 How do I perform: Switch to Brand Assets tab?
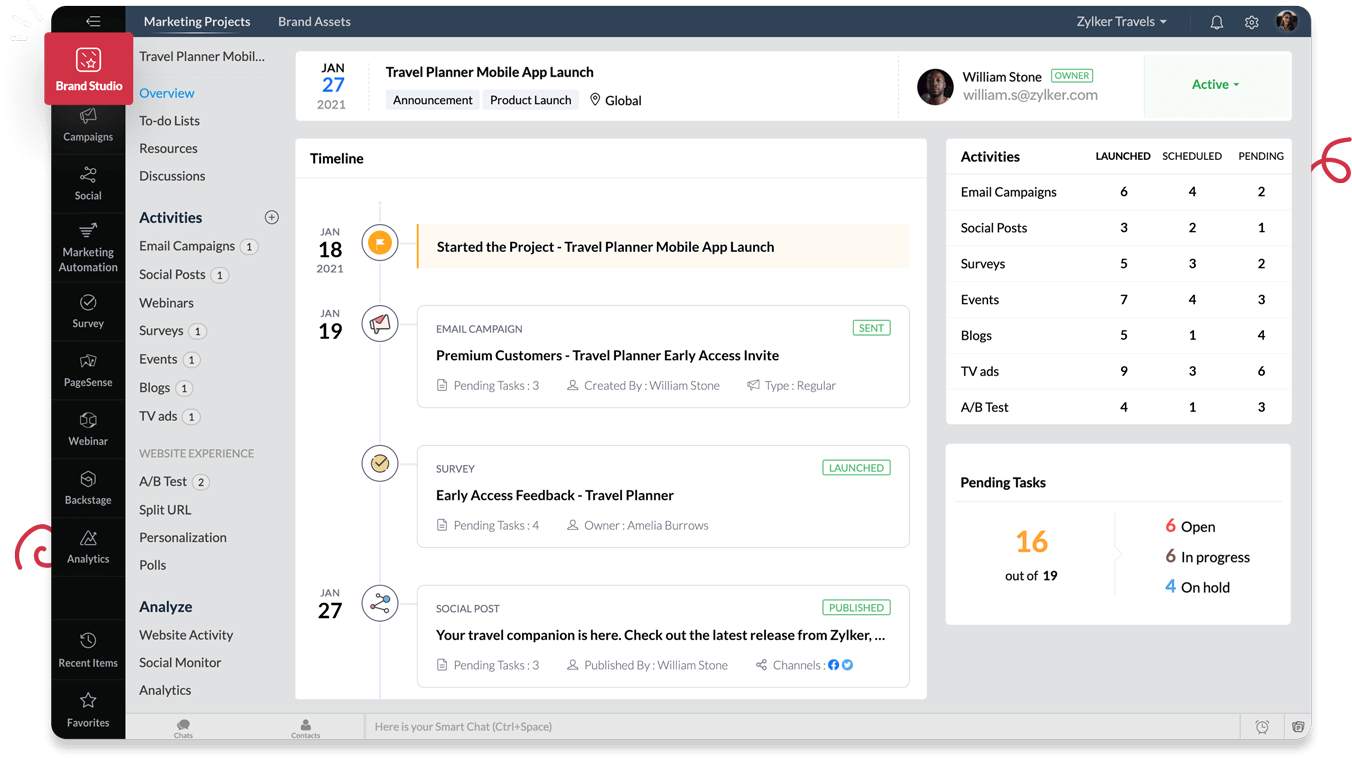pyautogui.click(x=314, y=21)
